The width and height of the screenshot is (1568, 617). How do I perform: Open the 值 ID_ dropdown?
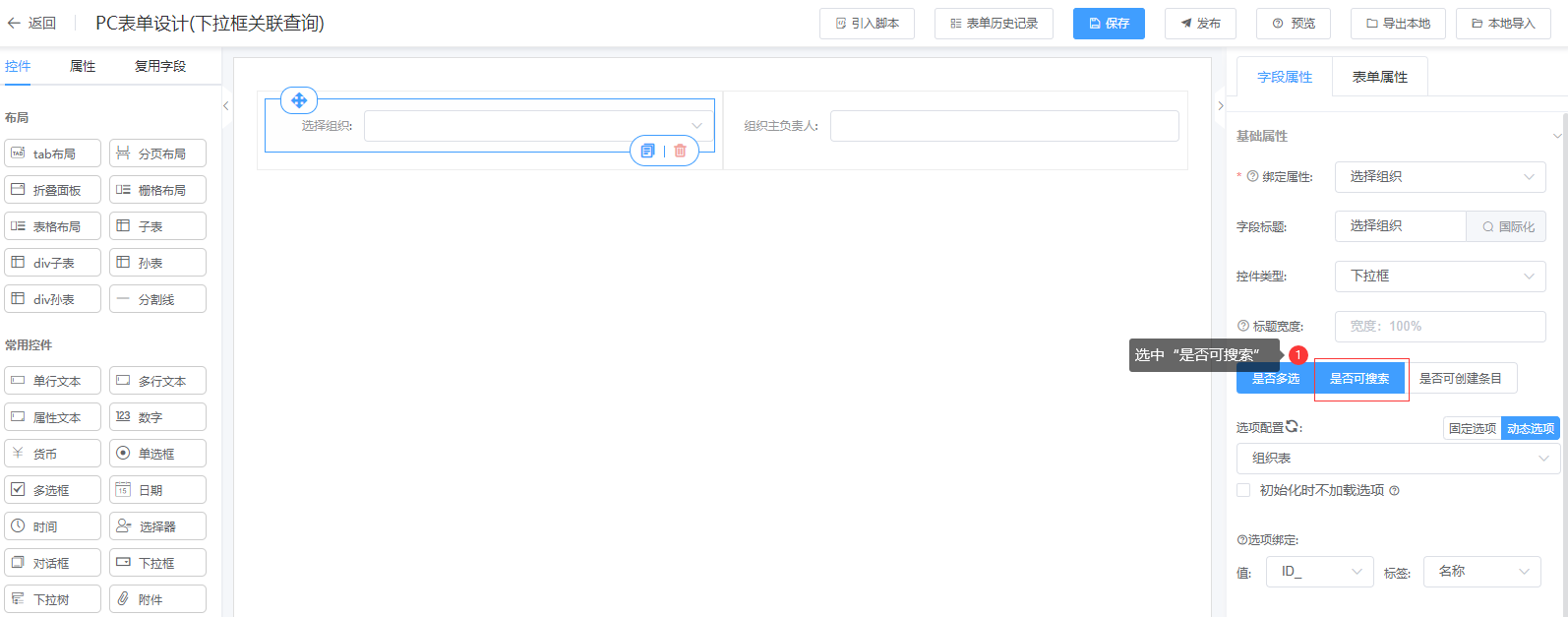pos(1319,572)
